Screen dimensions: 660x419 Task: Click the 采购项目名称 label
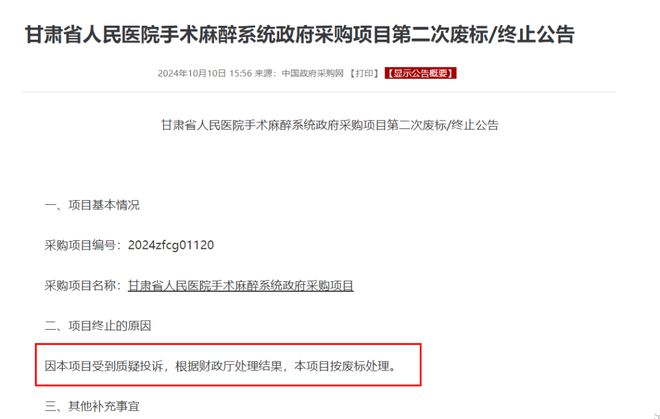(x=80, y=286)
